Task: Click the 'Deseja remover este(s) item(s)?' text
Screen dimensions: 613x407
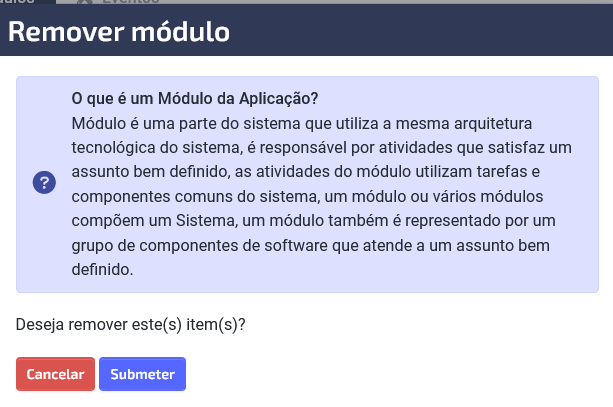Action: [131, 325]
